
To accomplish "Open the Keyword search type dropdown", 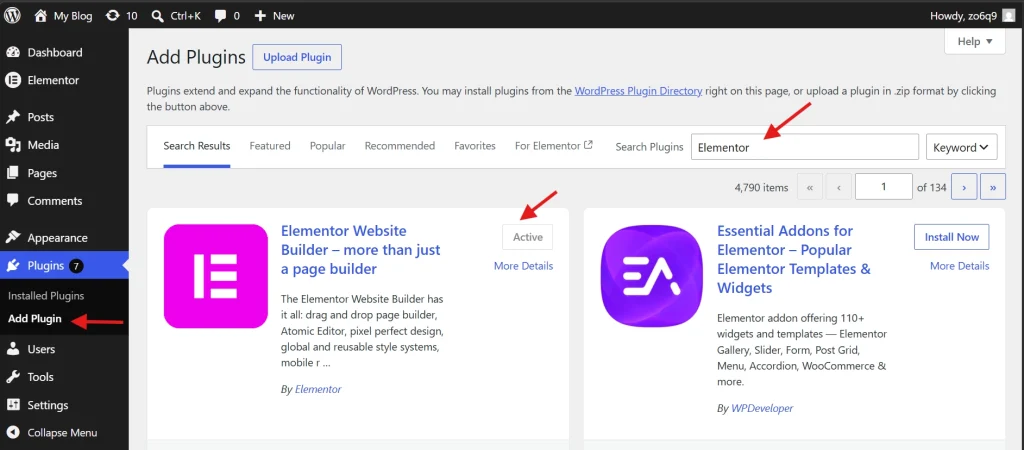I will pos(961,147).
